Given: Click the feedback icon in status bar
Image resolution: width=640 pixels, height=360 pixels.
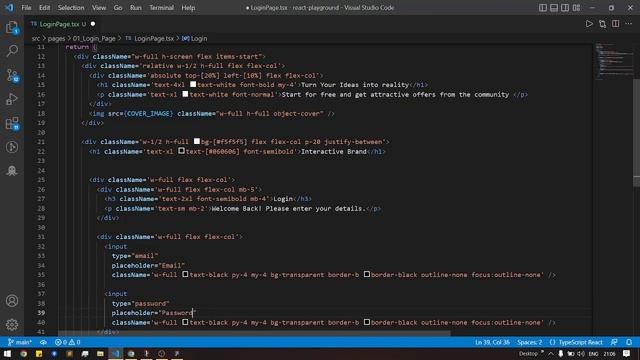Looking at the screenshot, I should pos(614,342).
